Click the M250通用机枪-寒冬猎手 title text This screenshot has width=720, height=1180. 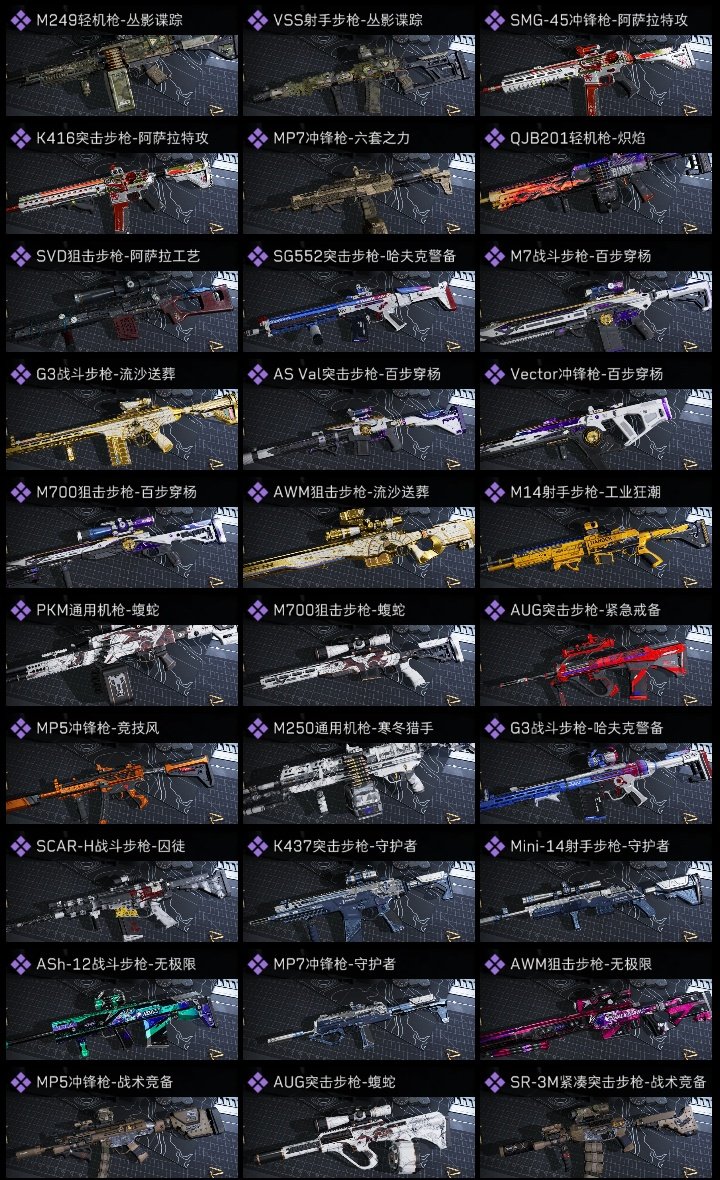pyautogui.click(x=353, y=728)
